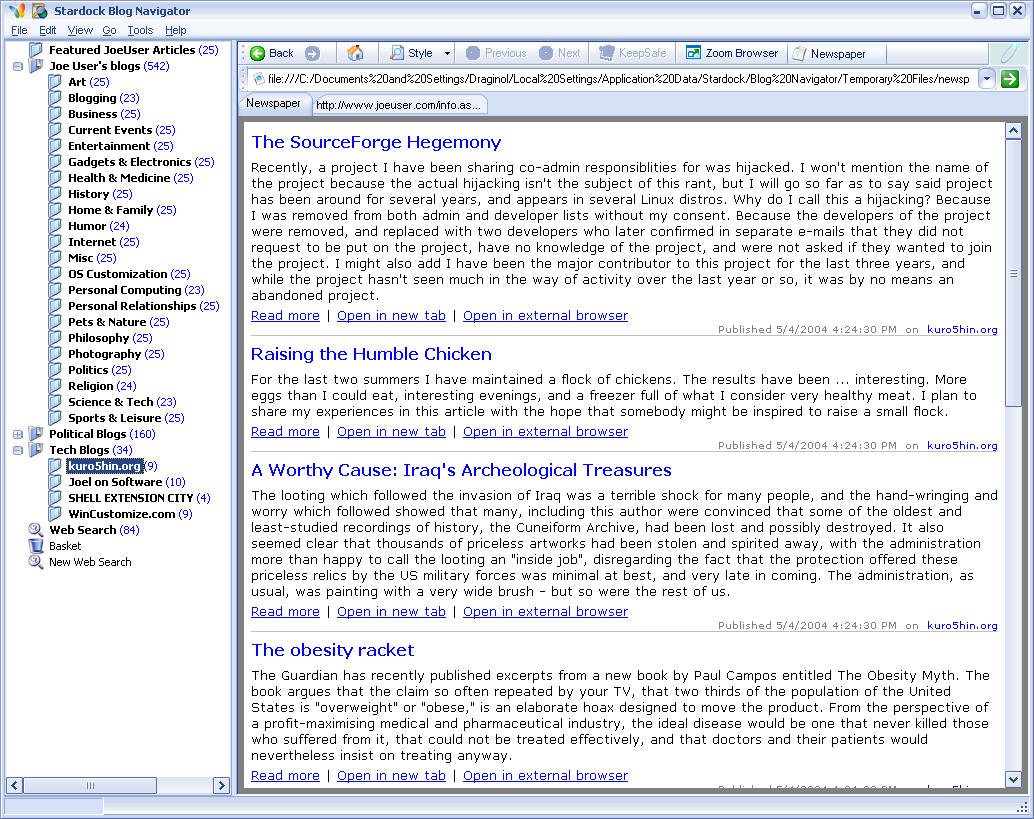Screen dimensions: 1034x819
Task: Open the Tools menu
Action: click(x=140, y=30)
